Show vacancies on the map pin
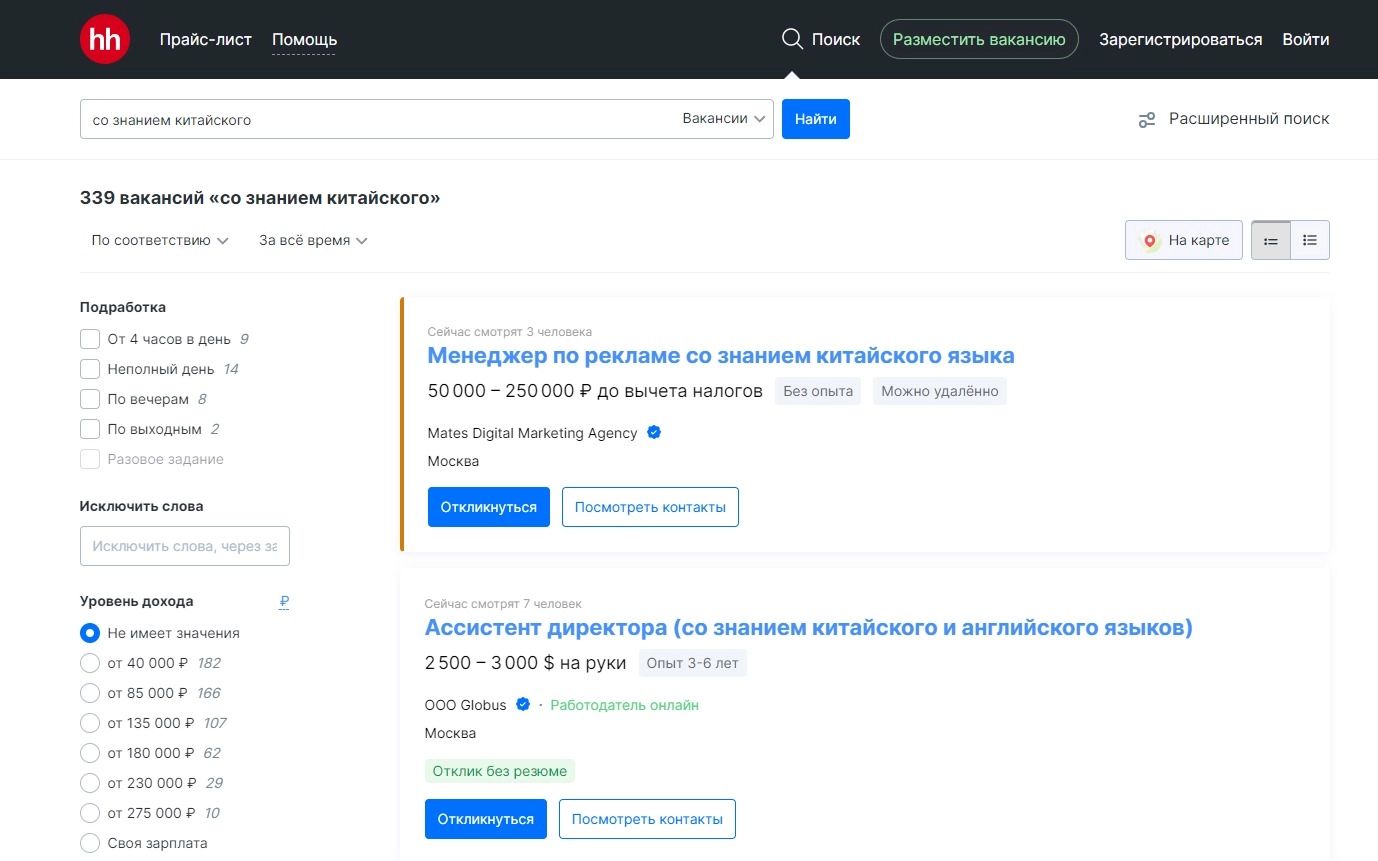The width and height of the screenshot is (1378, 861). [1150, 240]
